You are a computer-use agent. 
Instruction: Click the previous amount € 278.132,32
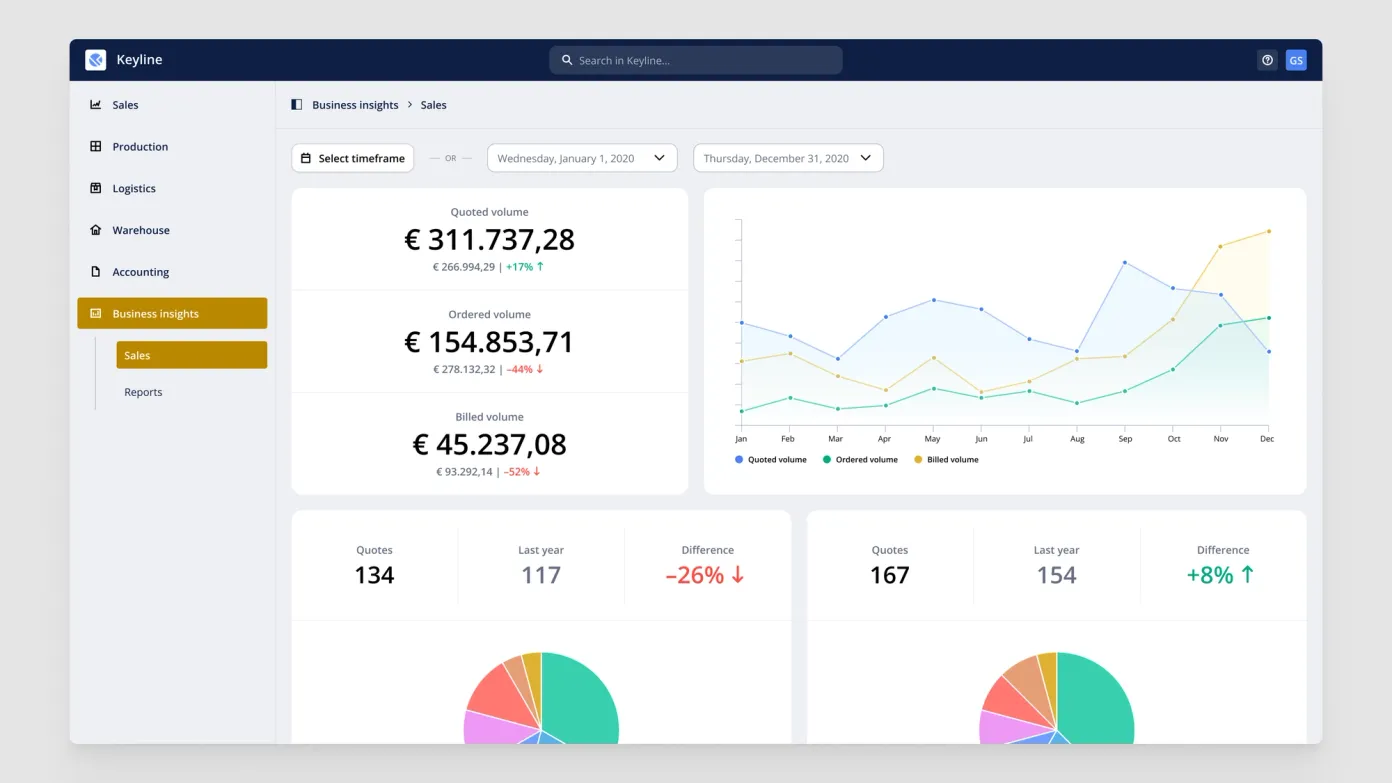click(464, 369)
